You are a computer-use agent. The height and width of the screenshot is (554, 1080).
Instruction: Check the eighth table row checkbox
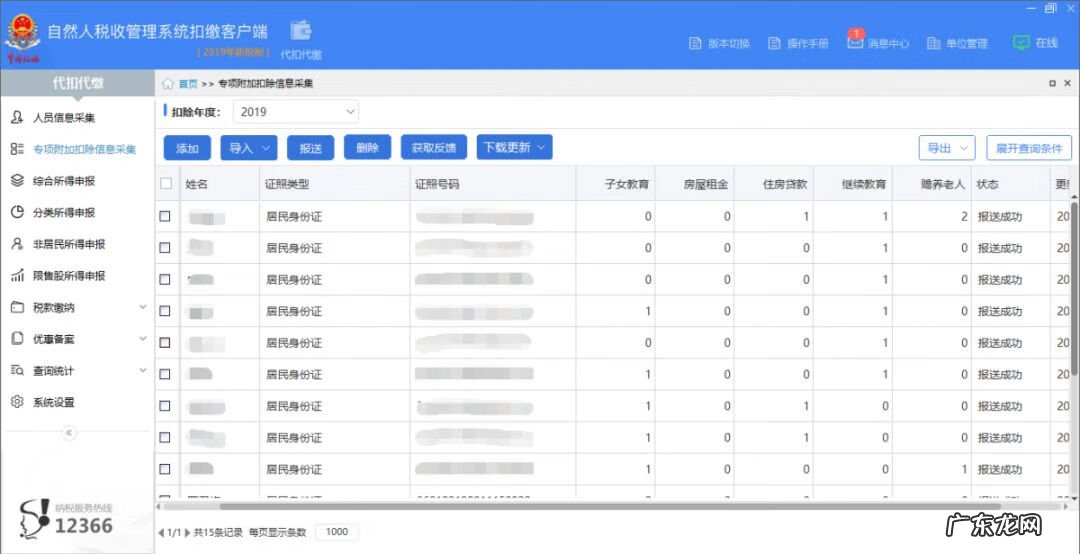click(165, 438)
